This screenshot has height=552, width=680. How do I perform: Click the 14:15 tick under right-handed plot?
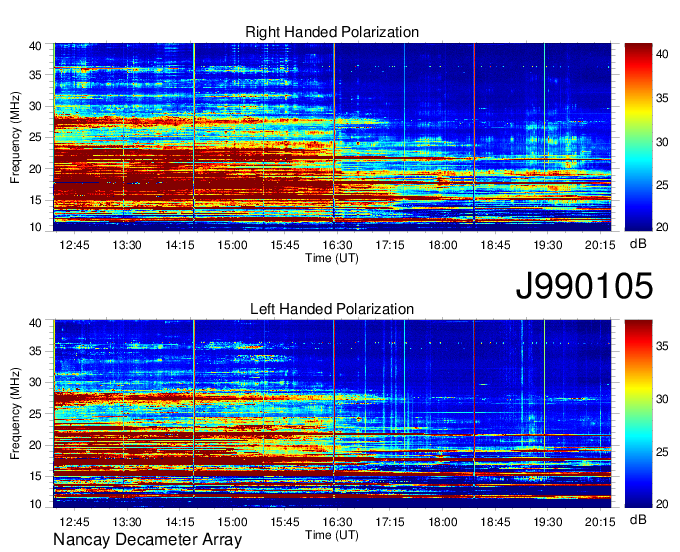click(x=180, y=245)
